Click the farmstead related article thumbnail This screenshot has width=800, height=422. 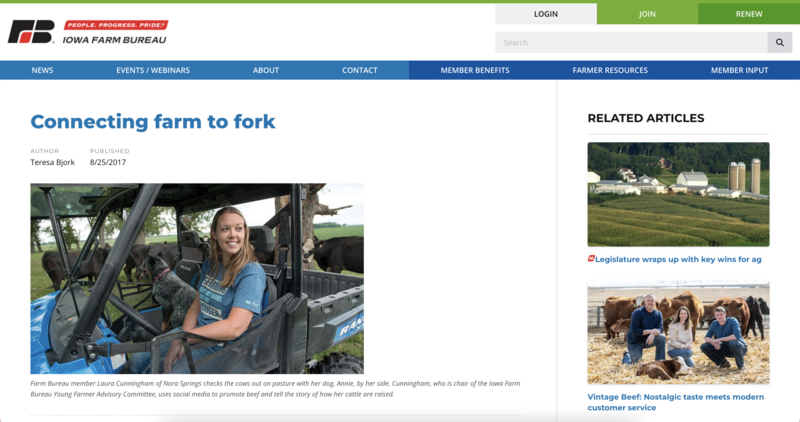tap(679, 194)
